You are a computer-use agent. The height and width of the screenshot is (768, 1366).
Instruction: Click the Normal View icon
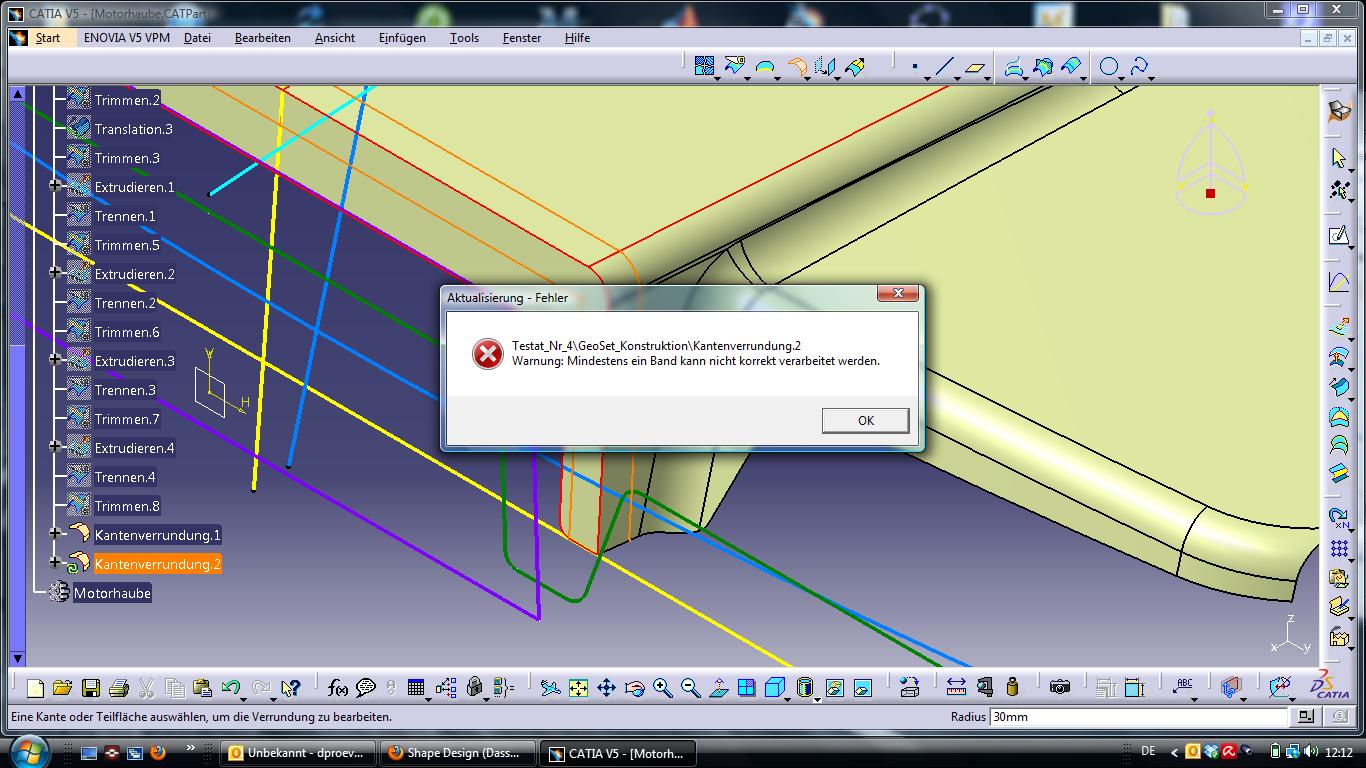coord(718,688)
